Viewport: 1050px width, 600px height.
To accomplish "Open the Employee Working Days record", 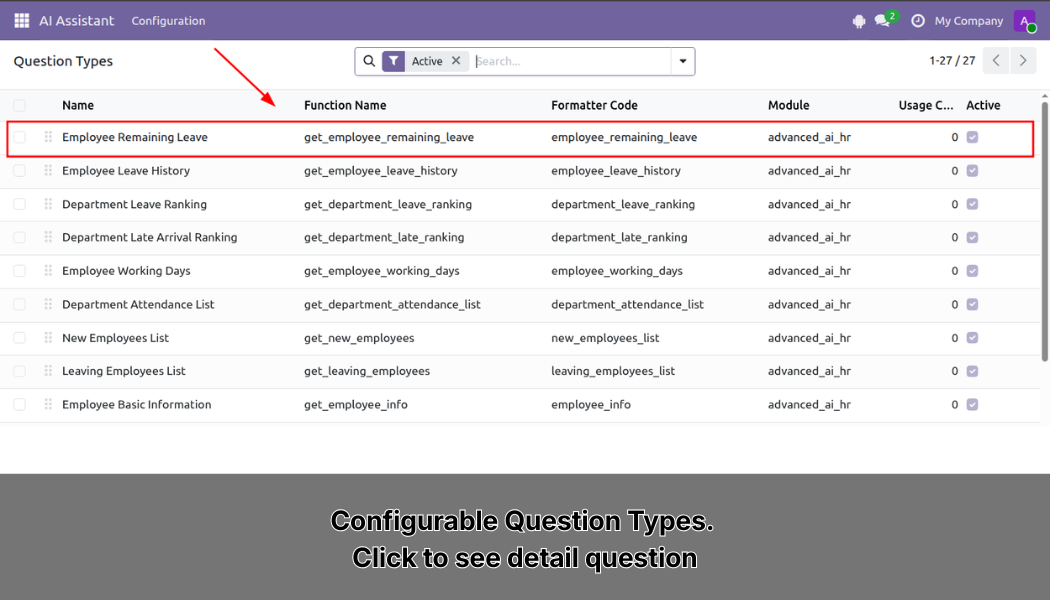I will pos(126,271).
